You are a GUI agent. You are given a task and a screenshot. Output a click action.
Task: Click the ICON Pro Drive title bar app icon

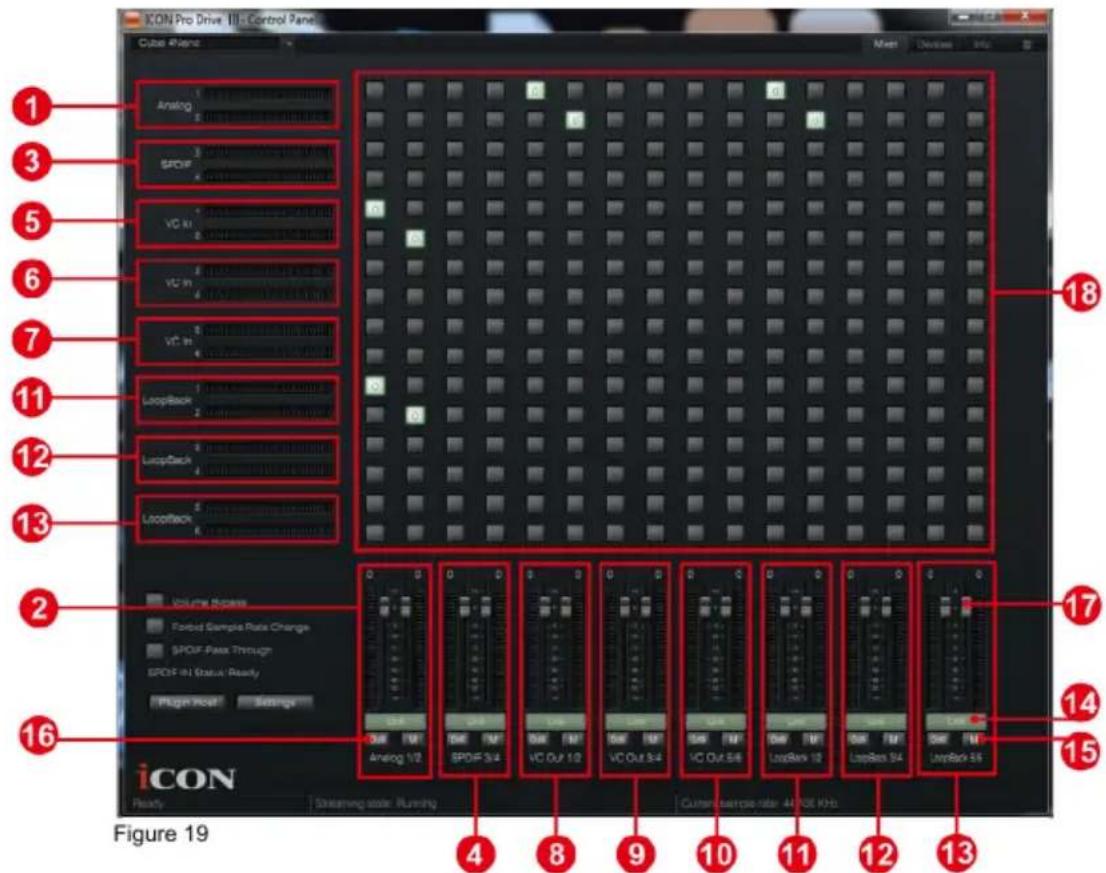[x=132, y=19]
